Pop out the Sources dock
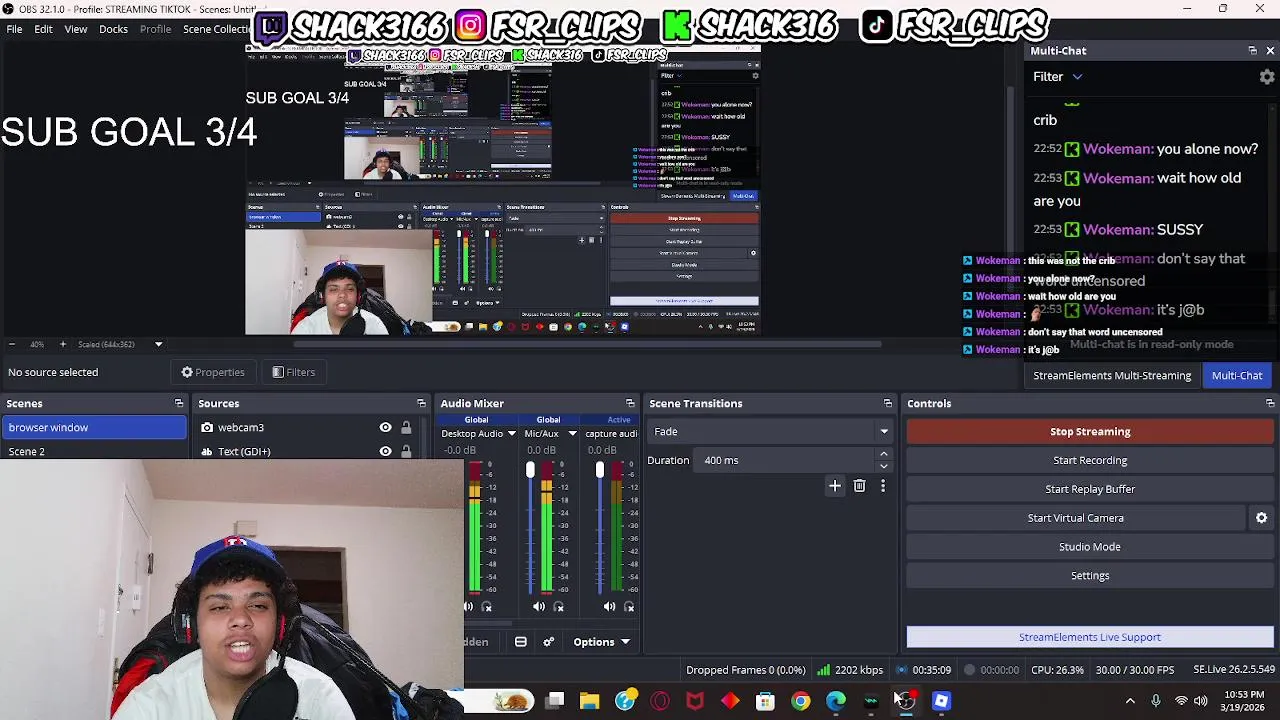 [x=421, y=404]
